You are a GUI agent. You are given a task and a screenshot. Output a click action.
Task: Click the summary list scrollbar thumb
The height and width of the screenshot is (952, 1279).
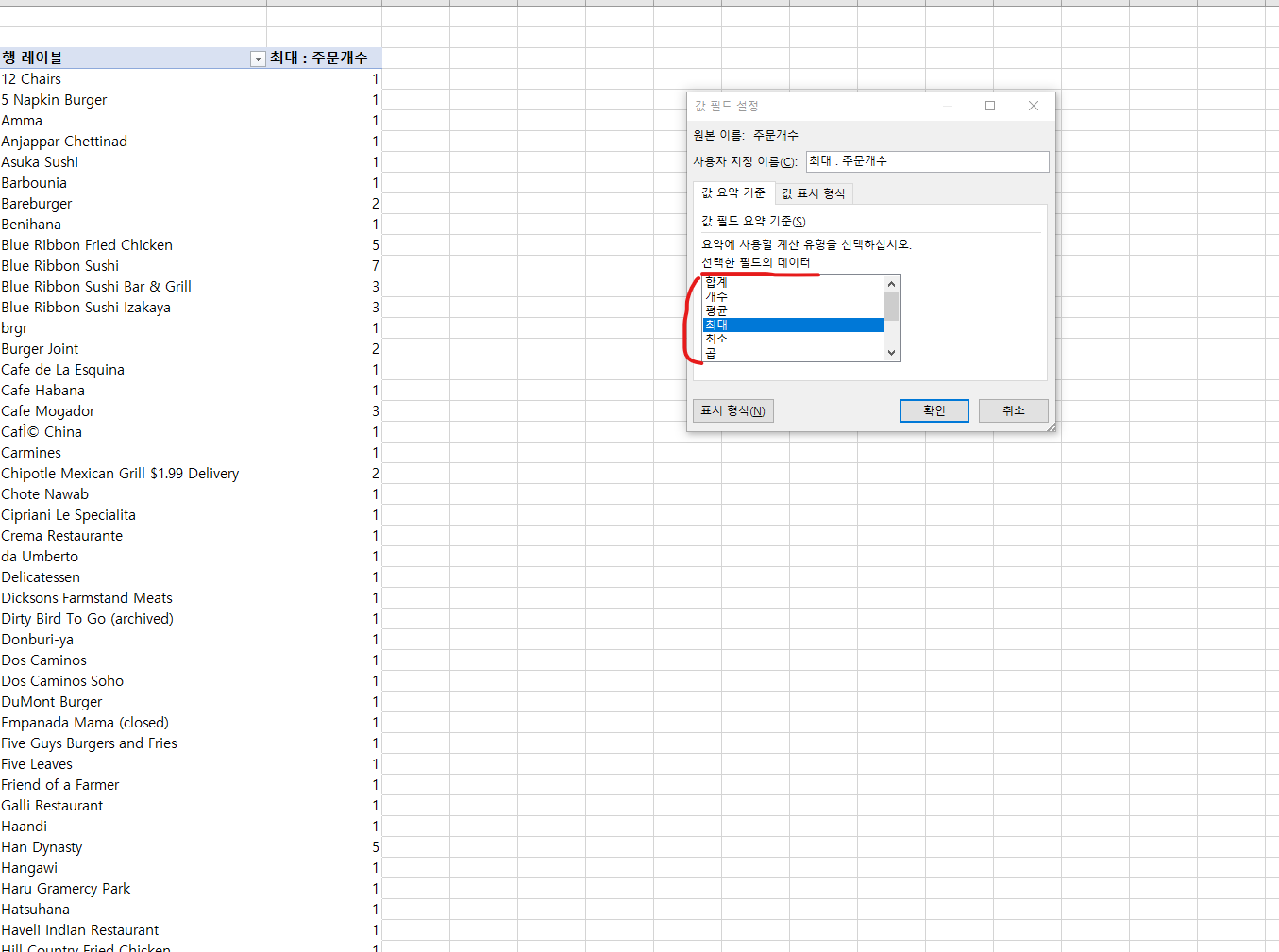pyautogui.click(x=891, y=307)
